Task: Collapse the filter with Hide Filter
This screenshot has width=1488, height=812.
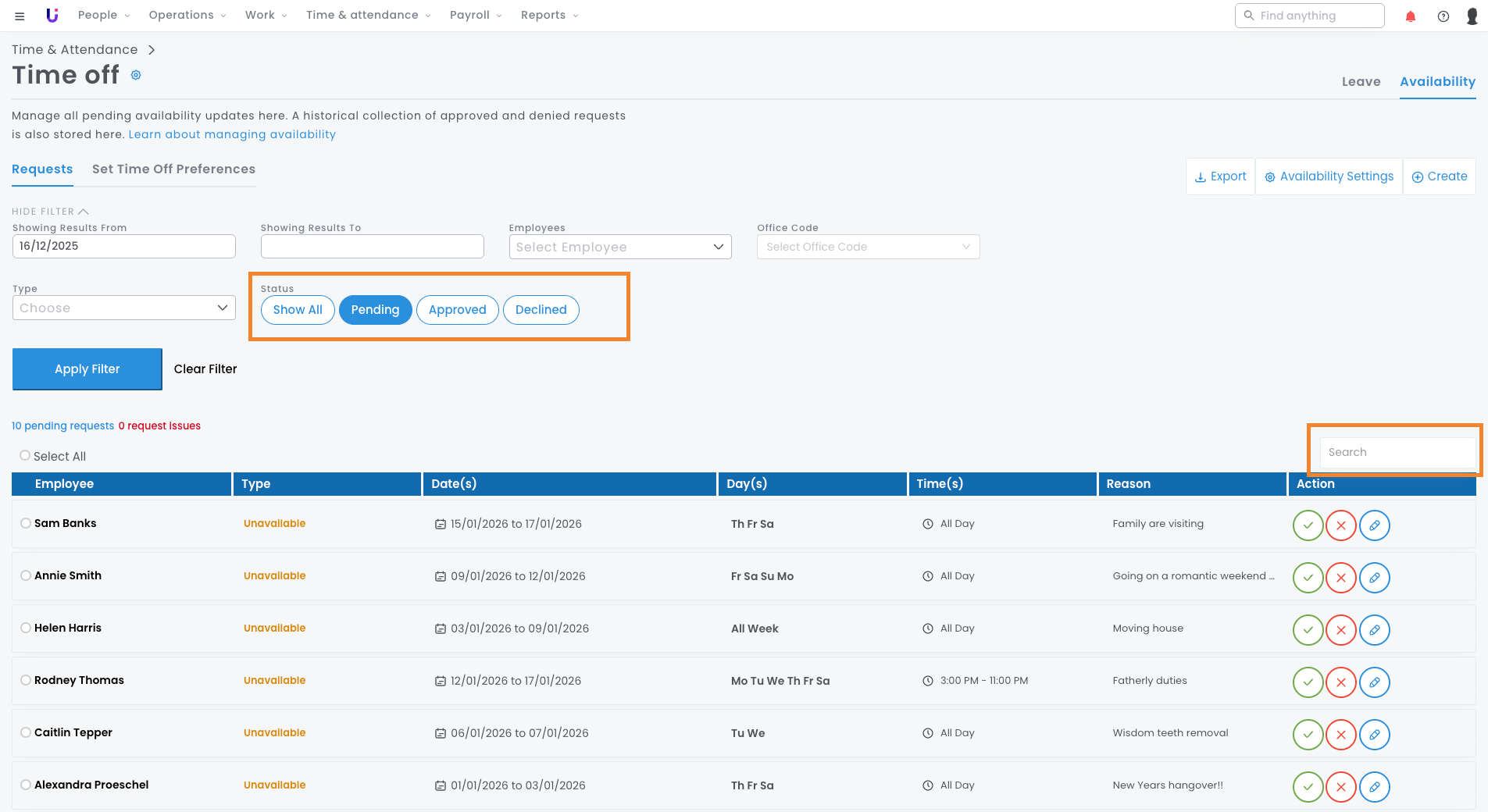Action: click(x=50, y=212)
